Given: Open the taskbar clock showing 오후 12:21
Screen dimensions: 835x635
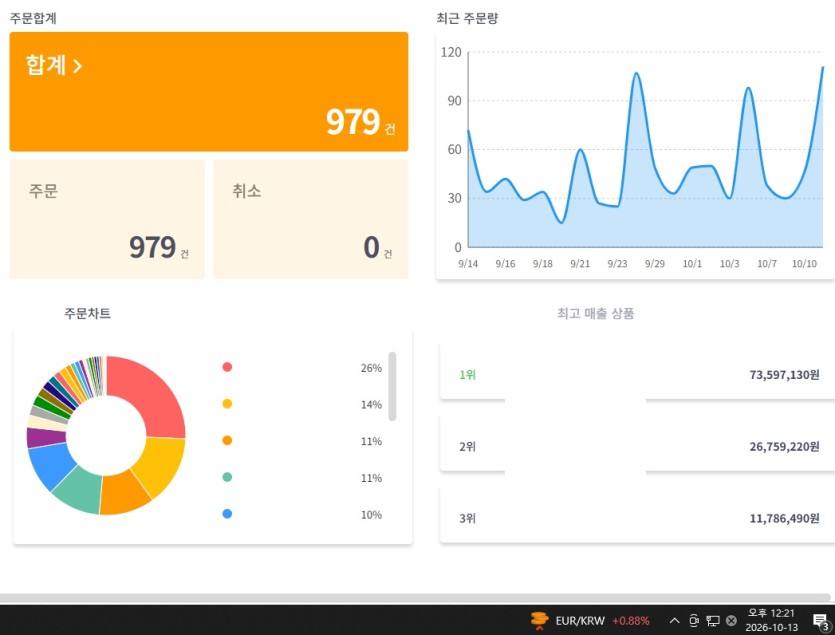Looking at the screenshot, I should 771,620.
